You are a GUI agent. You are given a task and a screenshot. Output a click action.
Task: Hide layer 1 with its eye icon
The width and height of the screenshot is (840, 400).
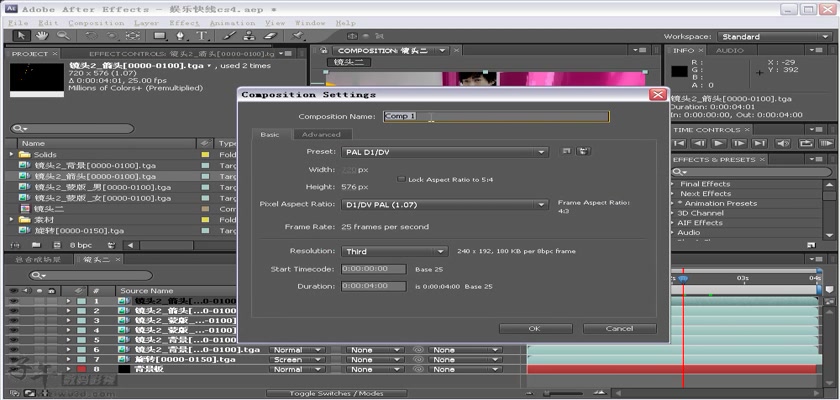point(13,301)
